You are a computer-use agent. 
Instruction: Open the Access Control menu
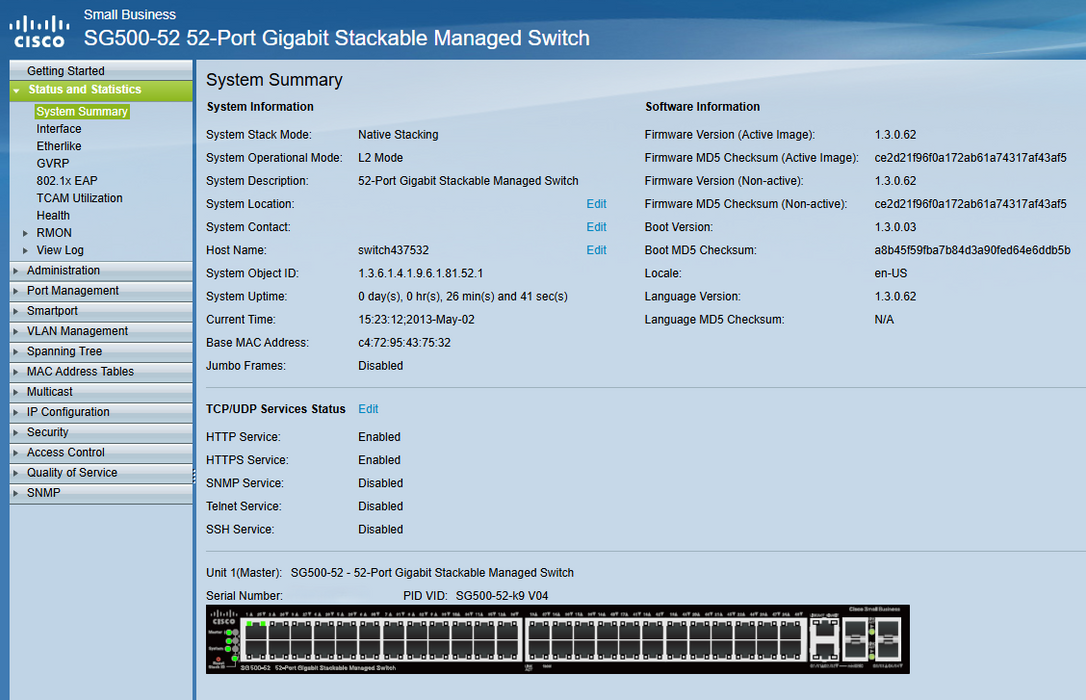coord(100,452)
